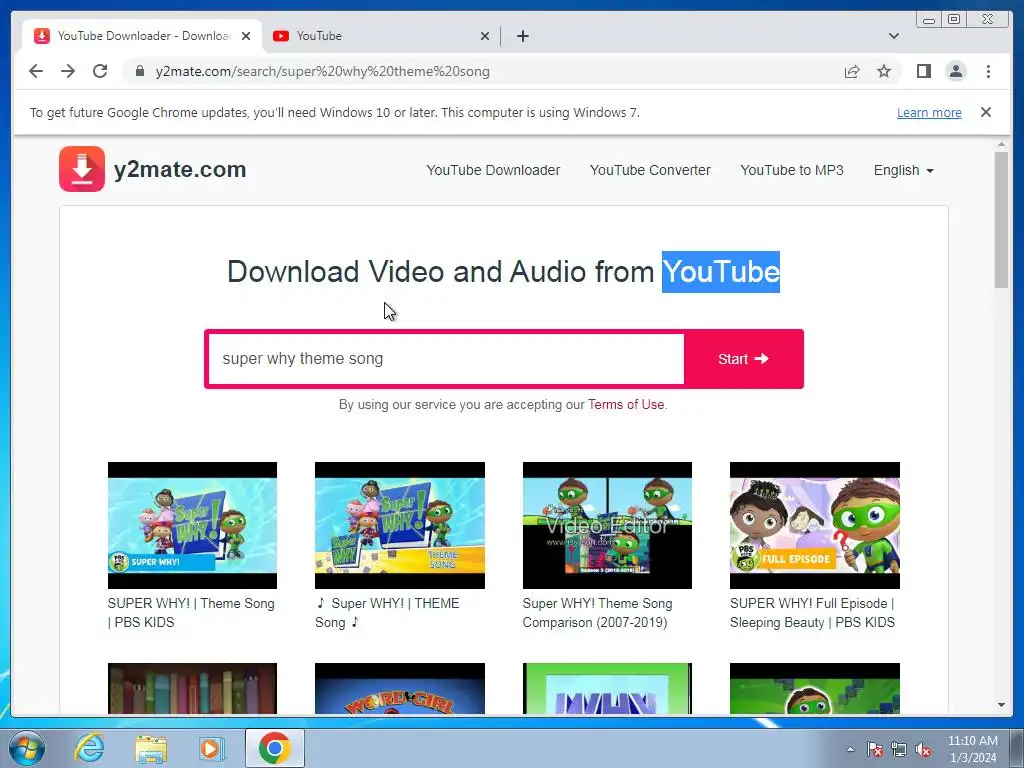Select the YouTube Downloader tab
This screenshot has width=1024, height=768.
point(142,36)
